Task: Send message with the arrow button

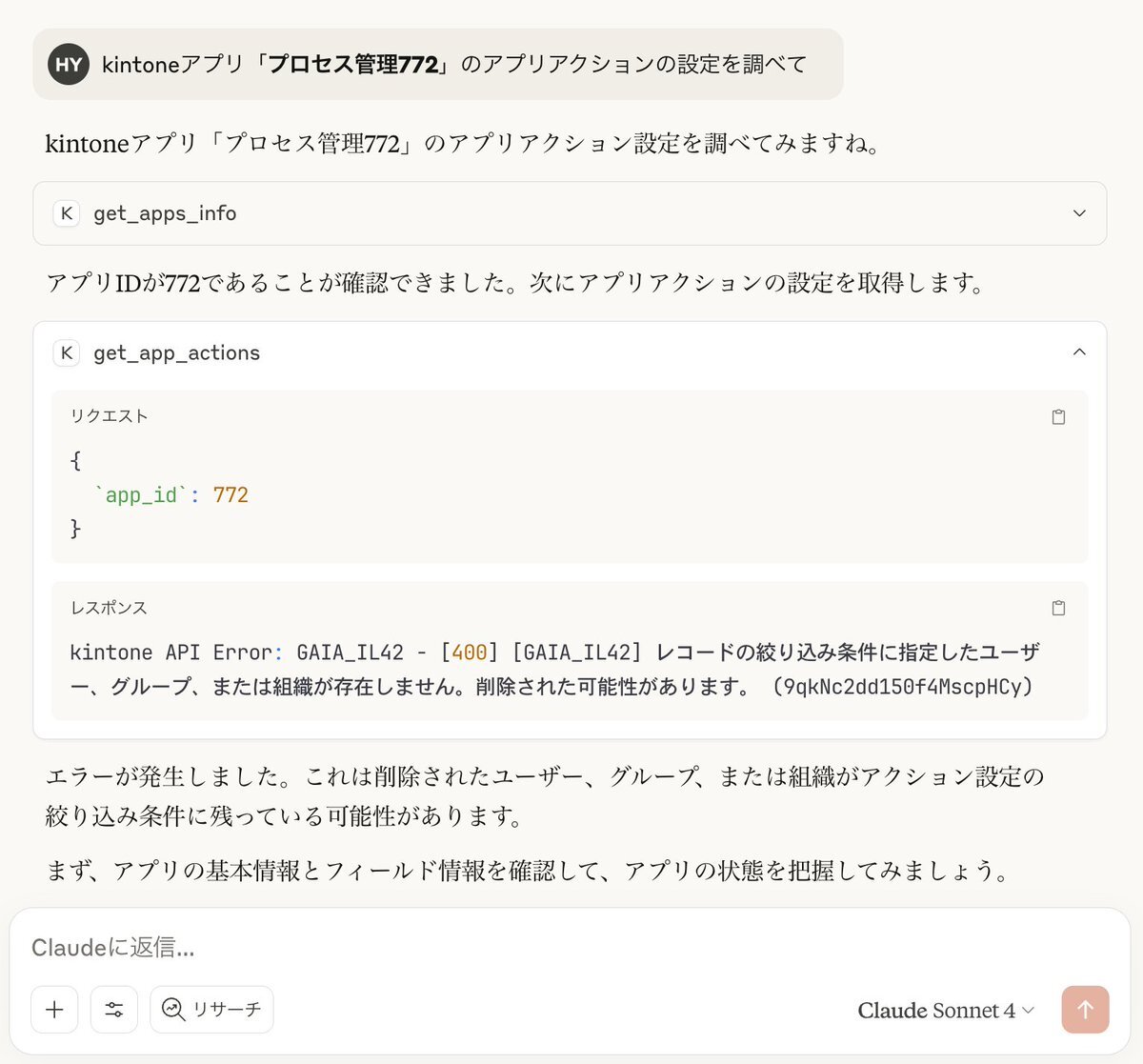Action: [x=1085, y=1010]
